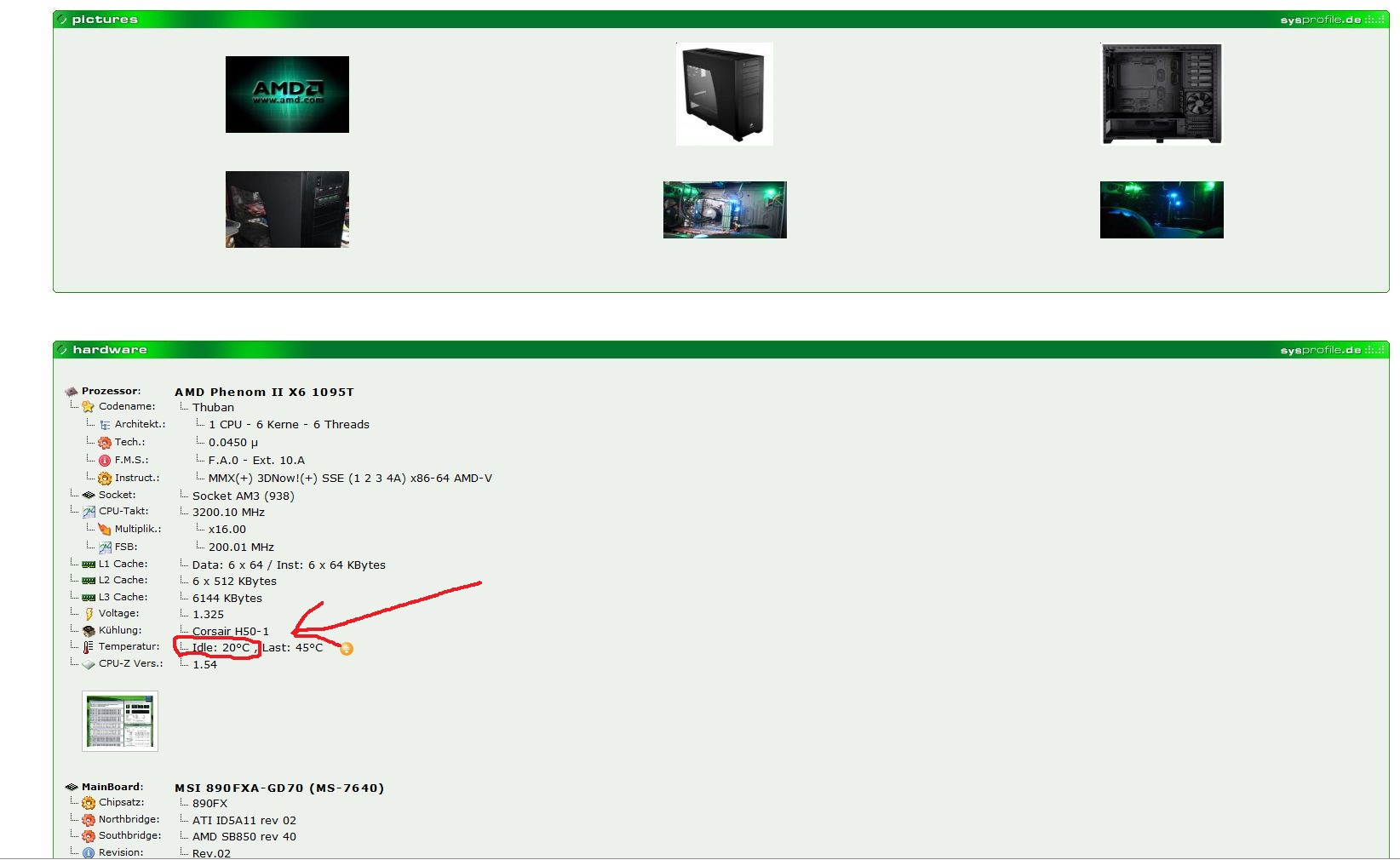This screenshot has height=860, width=1400.
Task: Click the L3 Cache memory icon
Action: point(89,598)
